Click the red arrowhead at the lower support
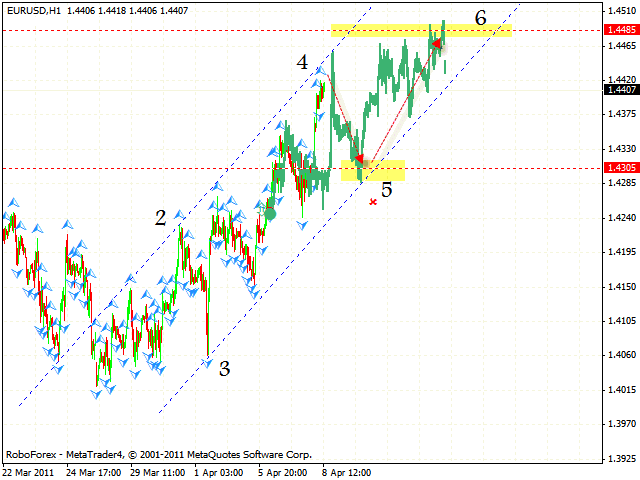The image size is (640, 480). click(x=360, y=158)
